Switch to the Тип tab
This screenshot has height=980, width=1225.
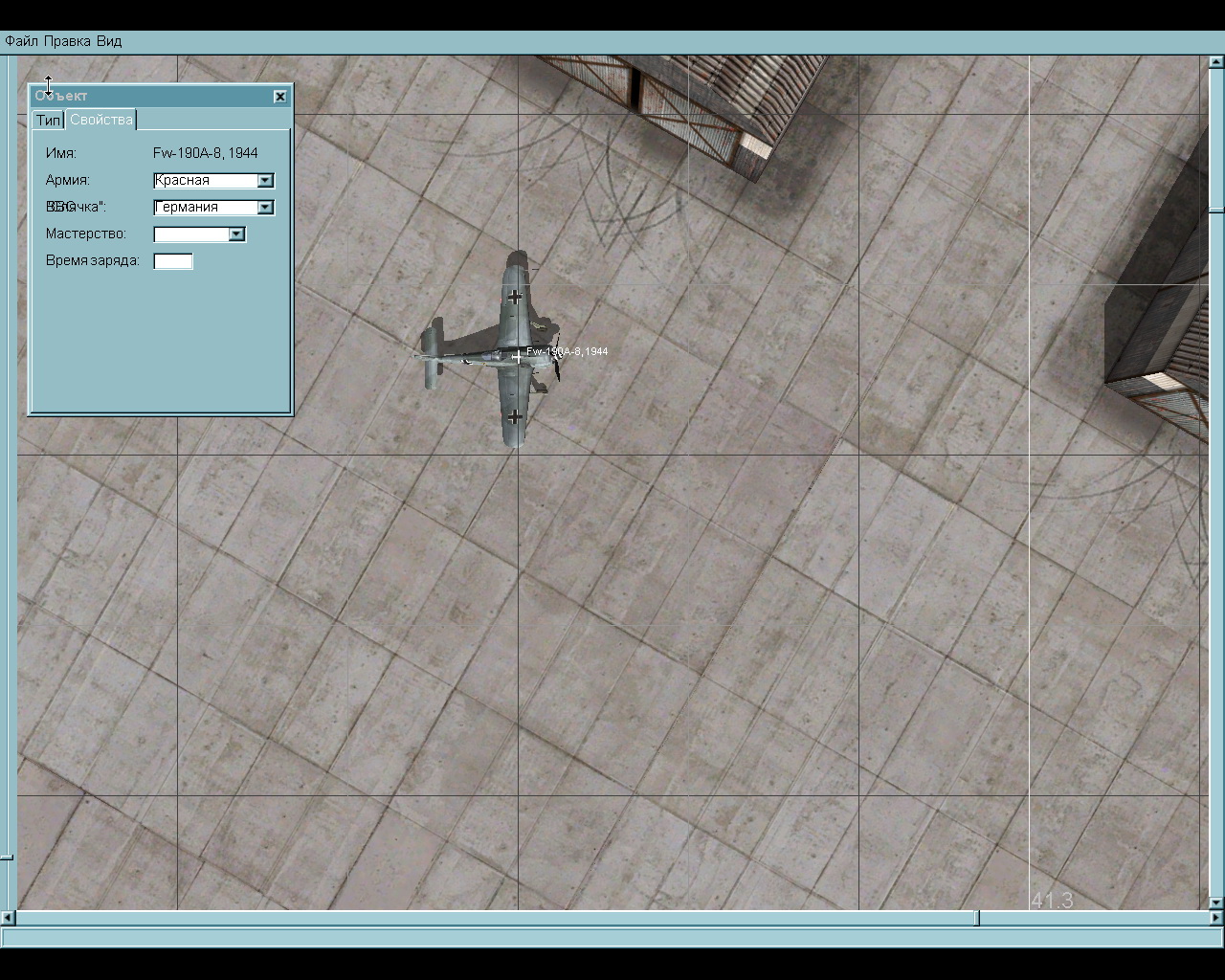point(48,120)
